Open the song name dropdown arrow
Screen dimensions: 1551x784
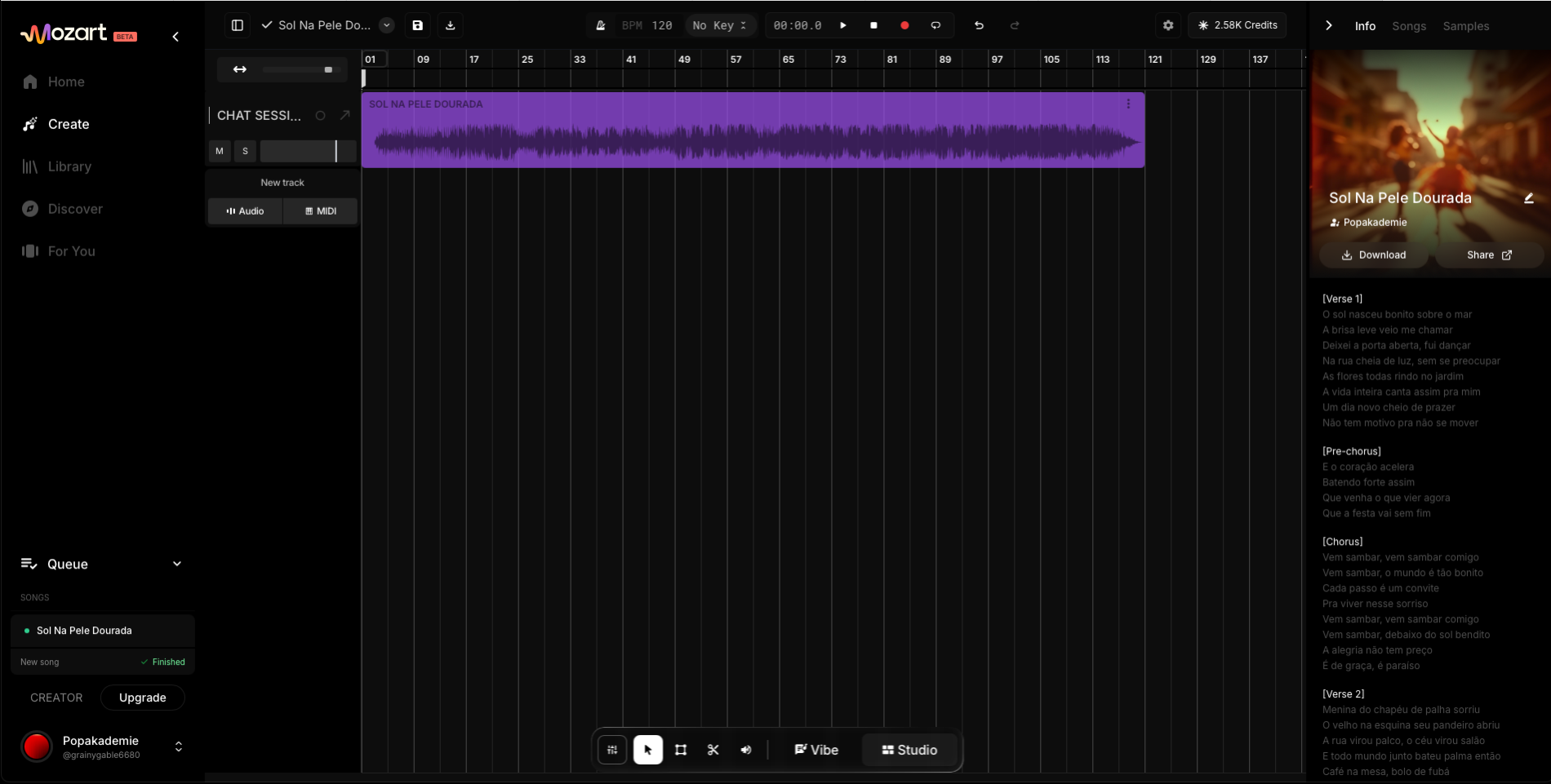click(387, 25)
